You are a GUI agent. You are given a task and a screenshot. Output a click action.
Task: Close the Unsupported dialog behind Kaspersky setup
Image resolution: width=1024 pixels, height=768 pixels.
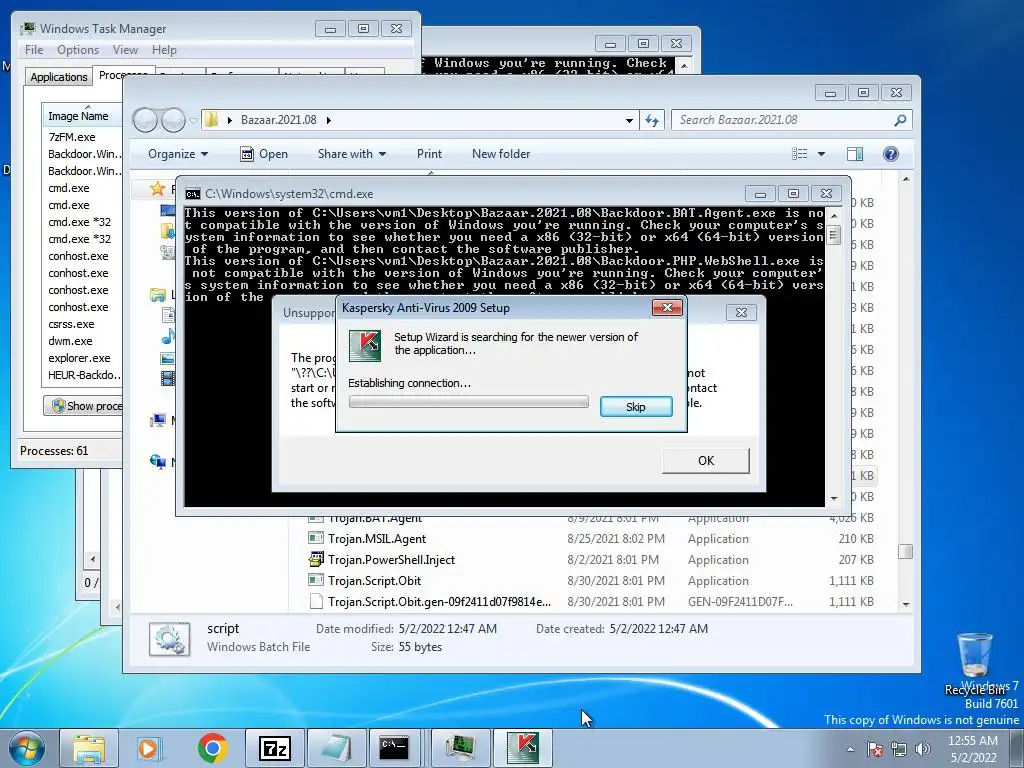[x=741, y=313]
